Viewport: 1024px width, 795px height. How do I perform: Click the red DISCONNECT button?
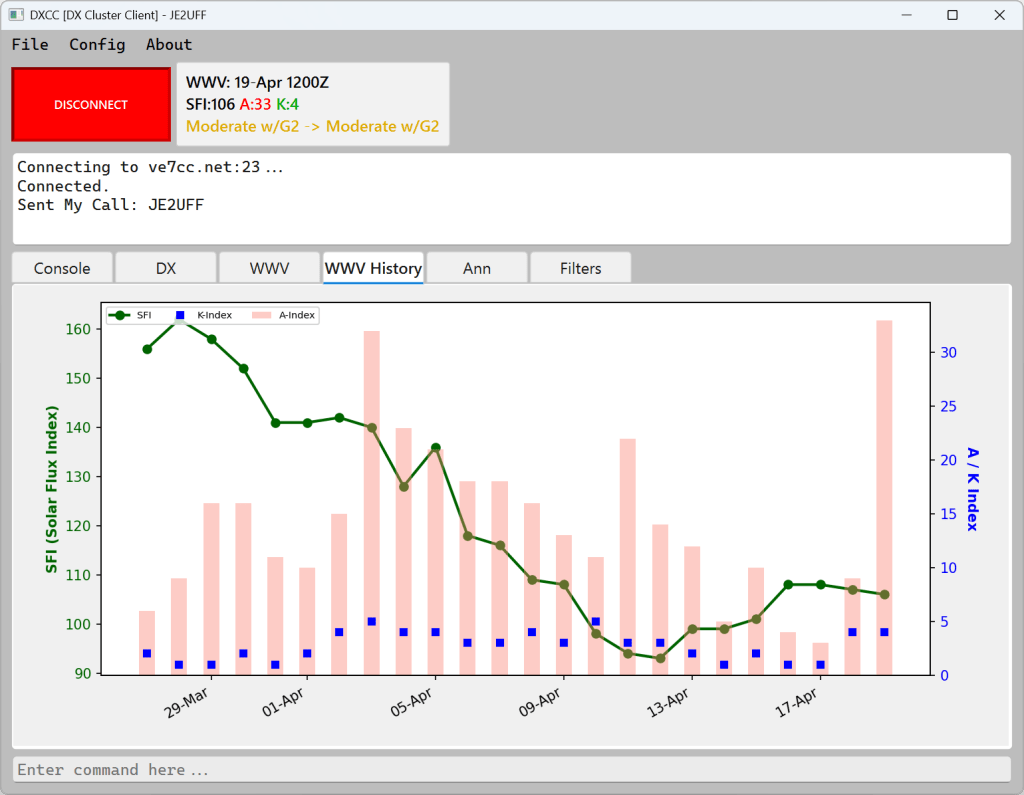(x=91, y=105)
